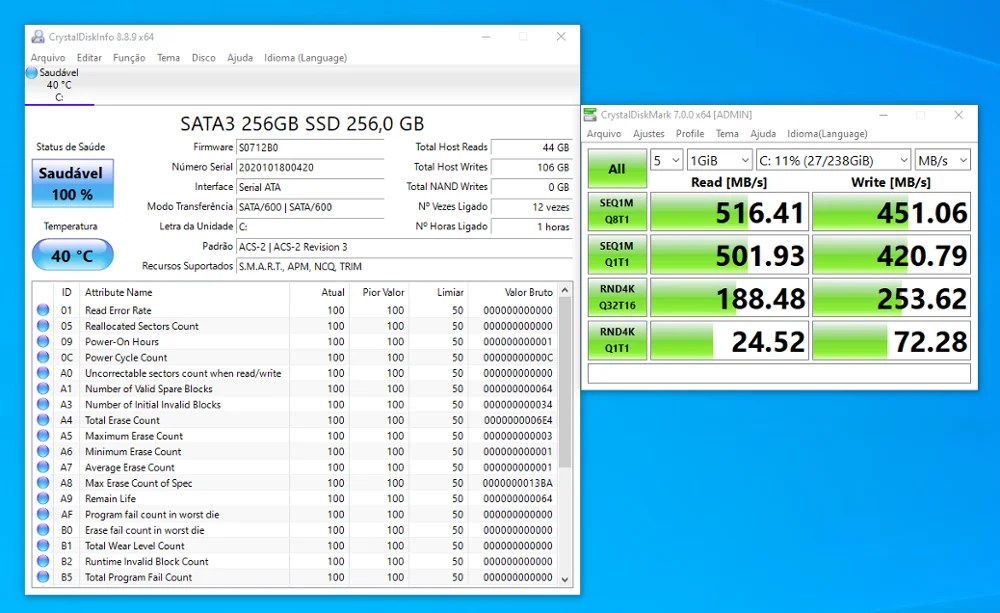Image resolution: width=1000 pixels, height=613 pixels.
Task: Click status orb of Read Error Rate row
Action: point(43,310)
